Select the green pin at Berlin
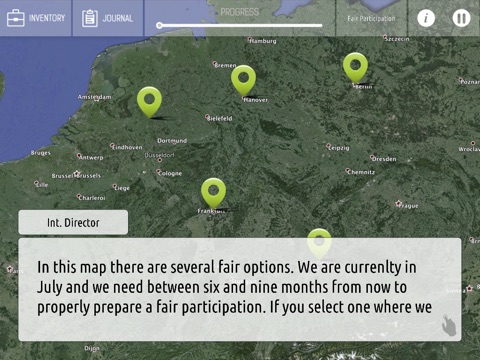The width and height of the screenshot is (480, 360). point(355,68)
